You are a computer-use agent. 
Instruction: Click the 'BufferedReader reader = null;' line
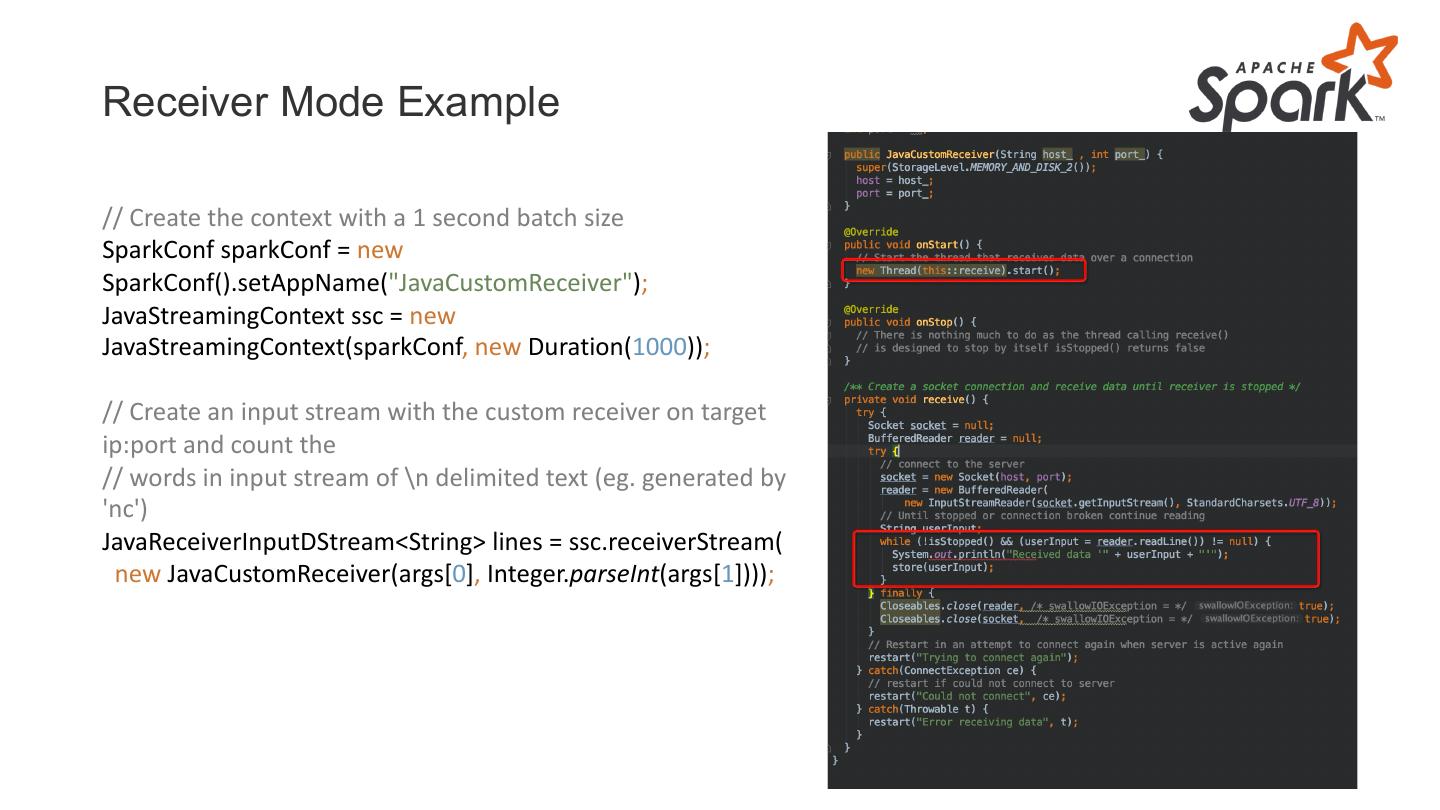[x=955, y=438]
